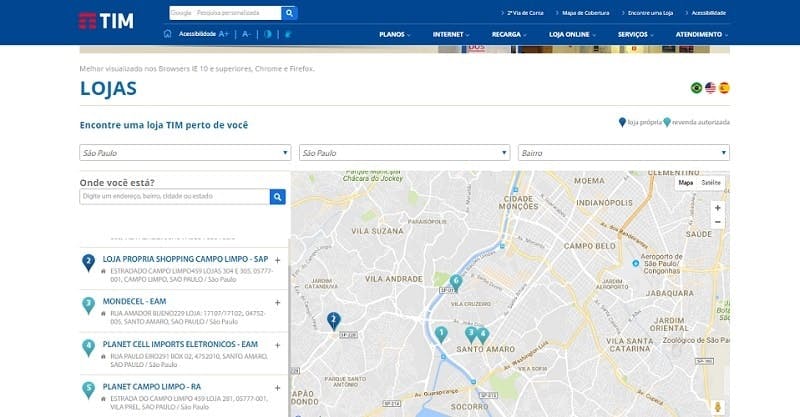
Task: Zoom out on the map
Action: (x=717, y=222)
